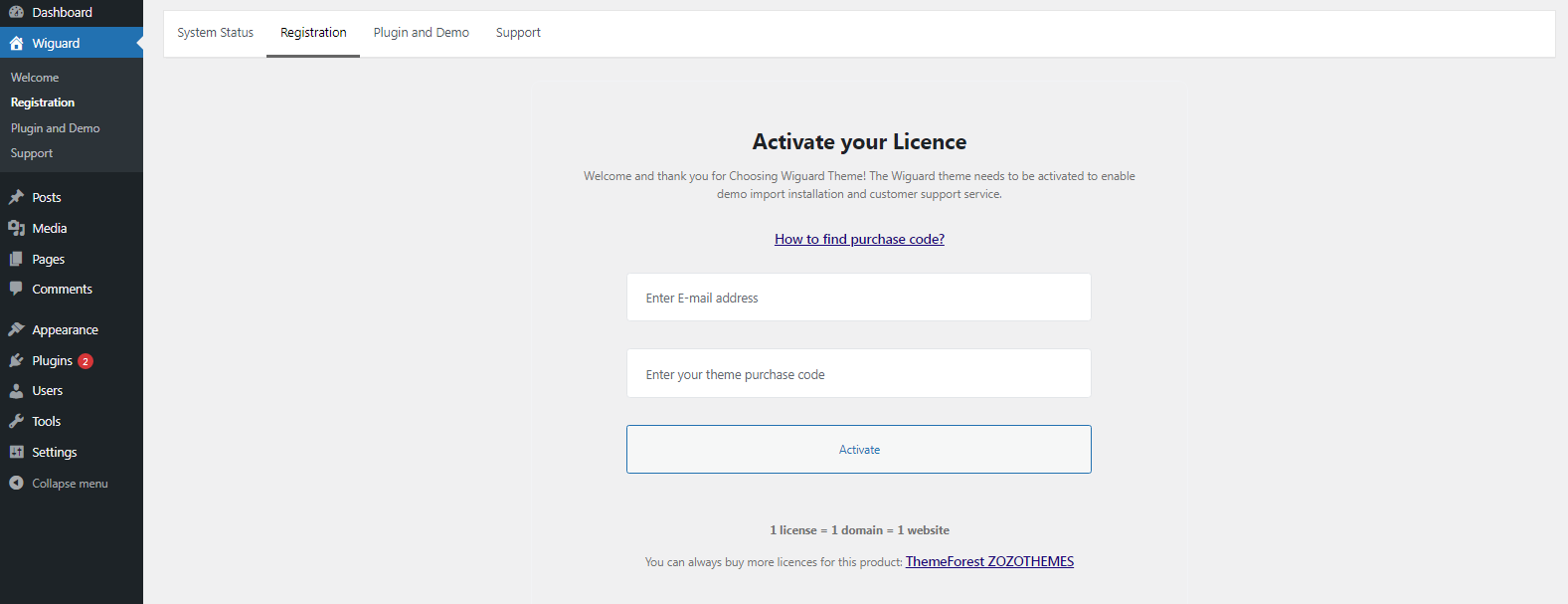Viewport: 1568px width, 604px height.
Task: Click the Plugins plug icon
Action: [16, 360]
